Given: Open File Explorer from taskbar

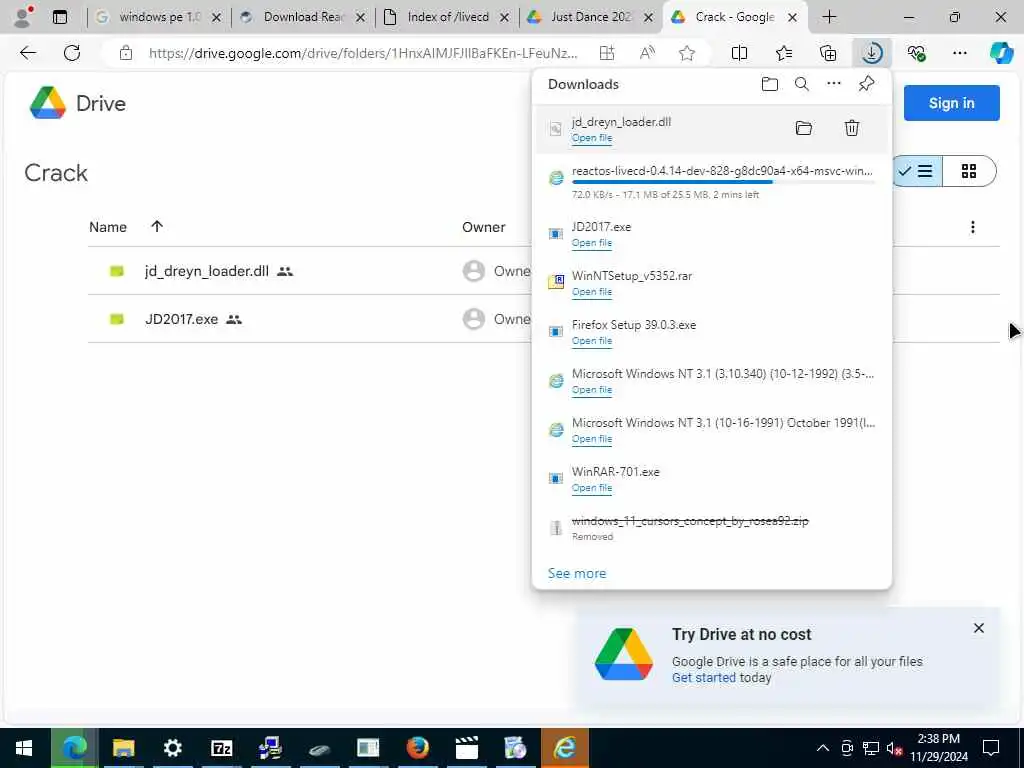Looking at the screenshot, I should pyautogui.click(x=123, y=748).
